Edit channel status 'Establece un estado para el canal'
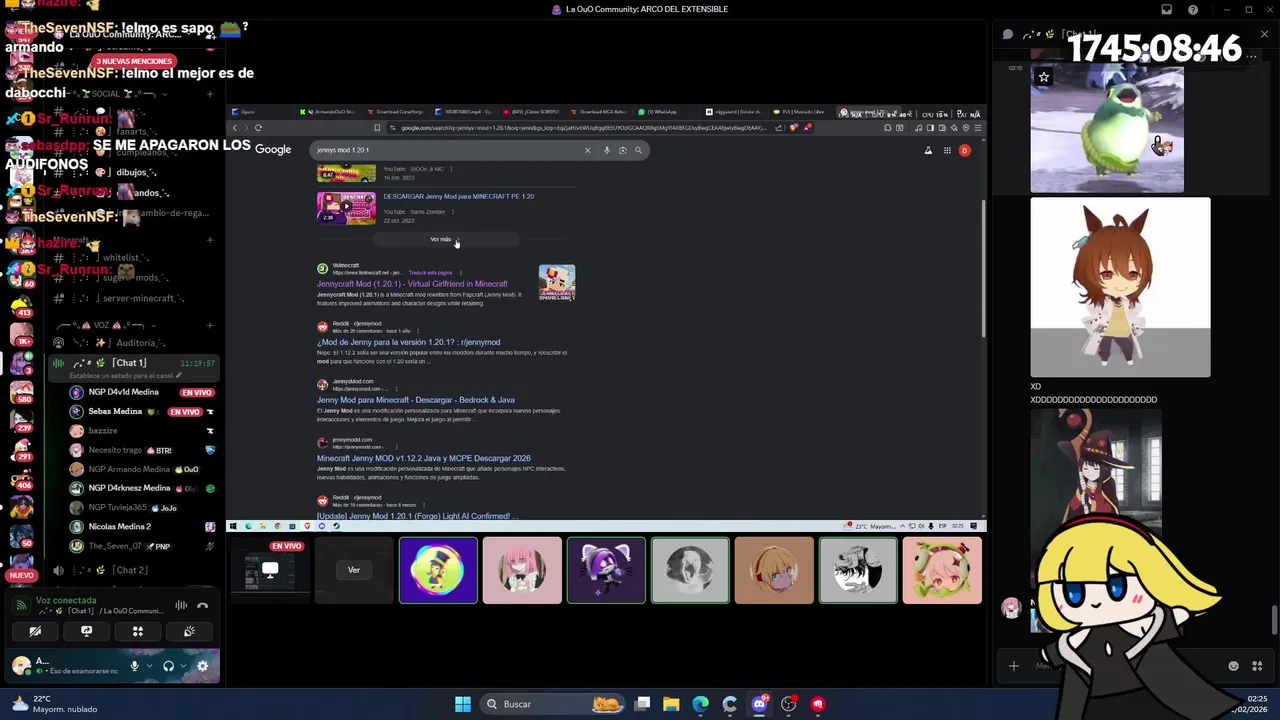The height and width of the screenshot is (720, 1280). (x=125, y=376)
